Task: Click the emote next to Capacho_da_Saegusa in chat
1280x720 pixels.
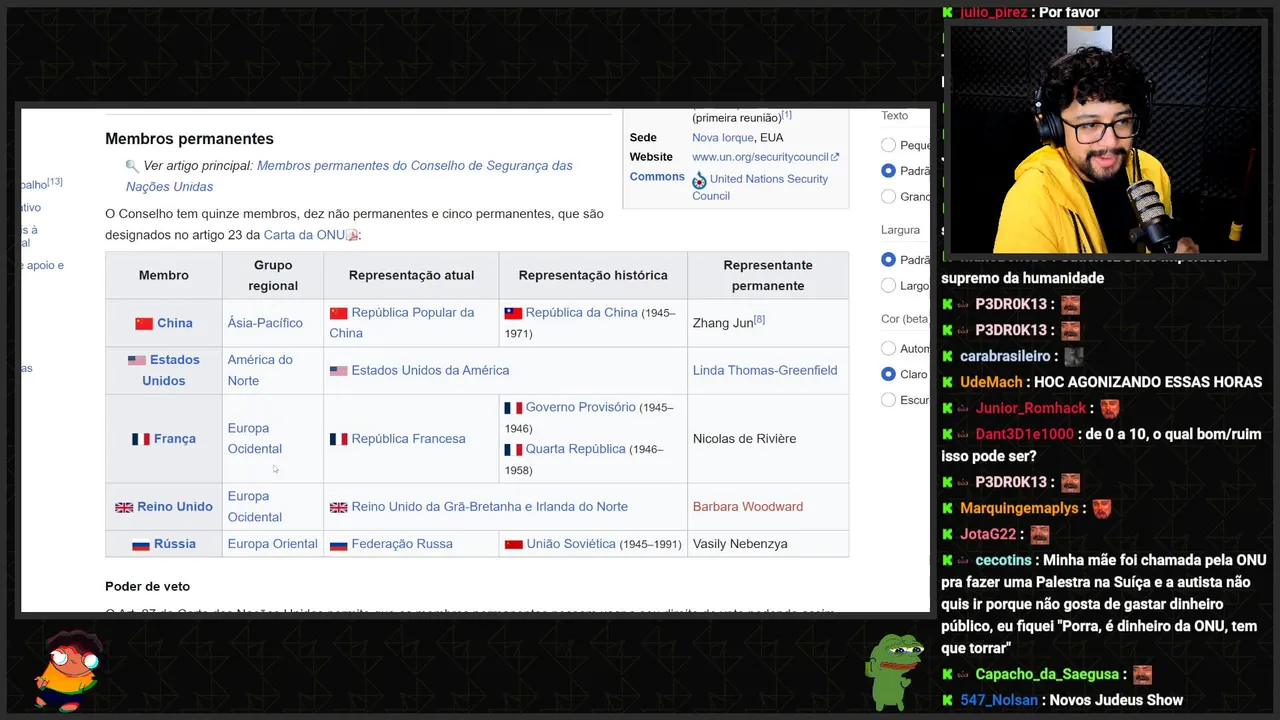Action: 1142,674
